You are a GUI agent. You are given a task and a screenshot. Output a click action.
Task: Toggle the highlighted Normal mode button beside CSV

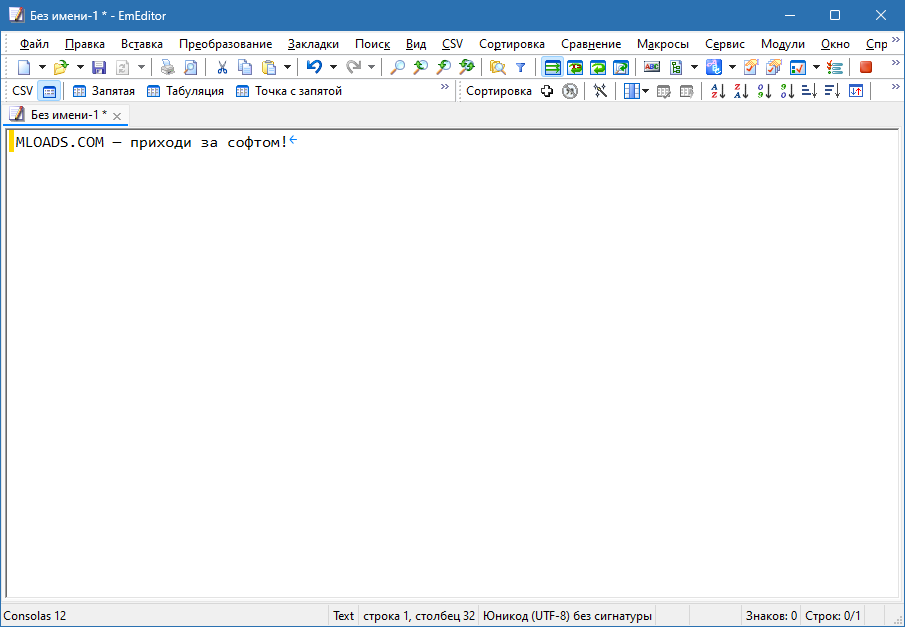pos(50,91)
